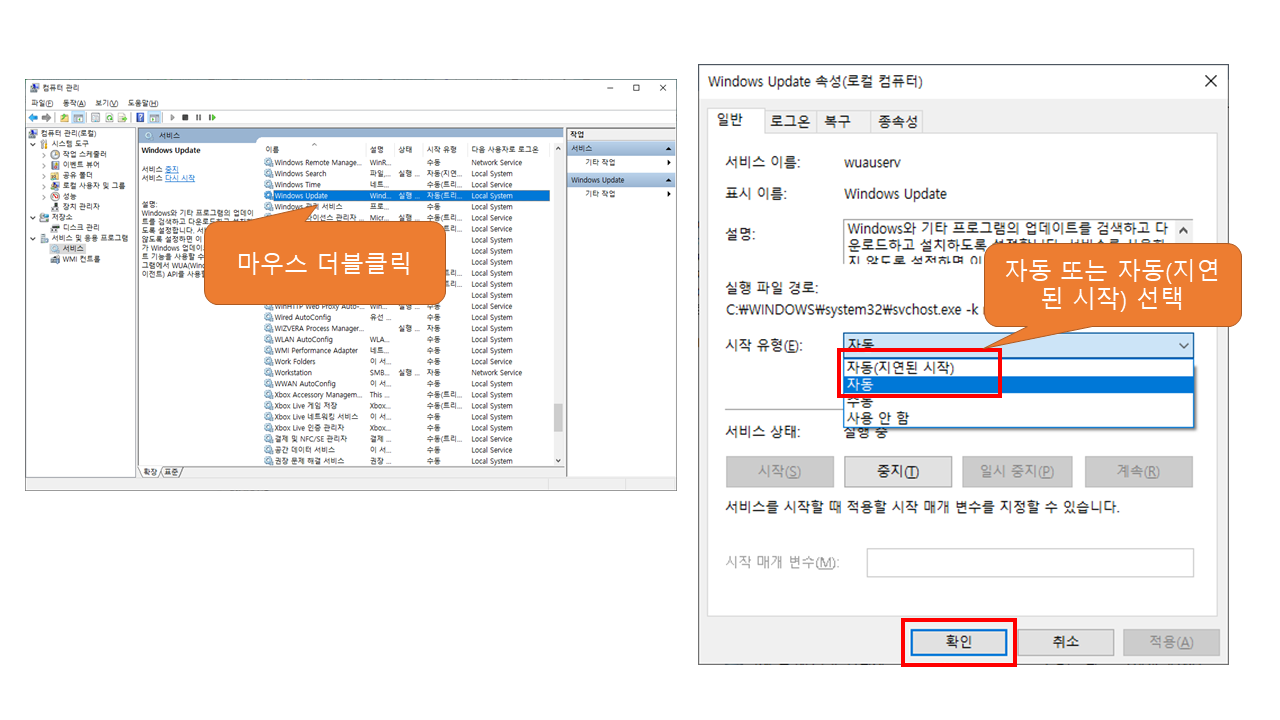Click the Export List toolbar icon
The width and height of the screenshot is (1280, 720).
(x=122, y=118)
